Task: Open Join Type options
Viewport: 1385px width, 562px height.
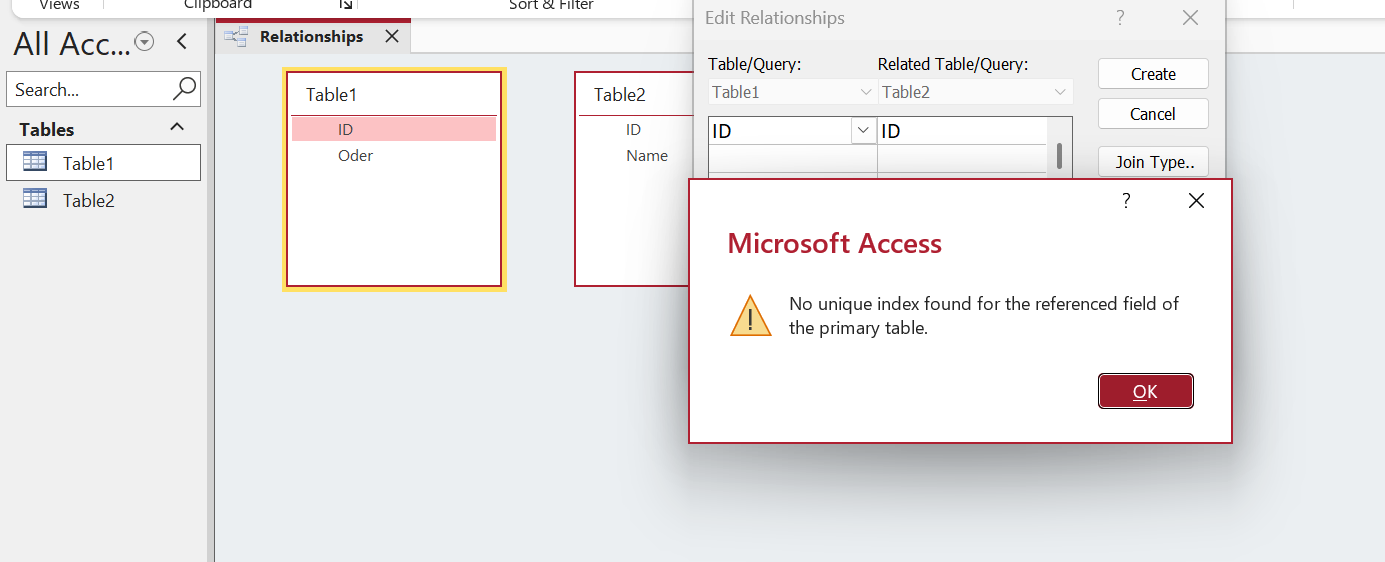Action: 1153,162
